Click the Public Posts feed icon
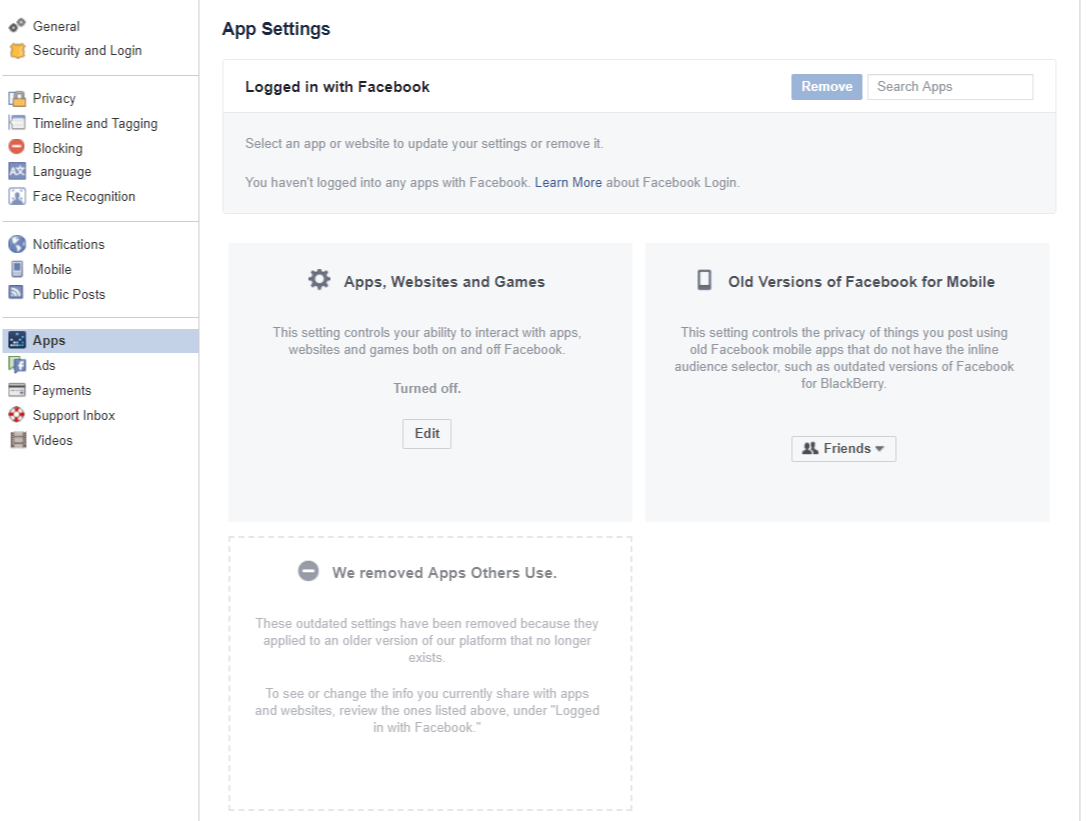Viewport: 1086px width, 821px height. [x=17, y=292]
